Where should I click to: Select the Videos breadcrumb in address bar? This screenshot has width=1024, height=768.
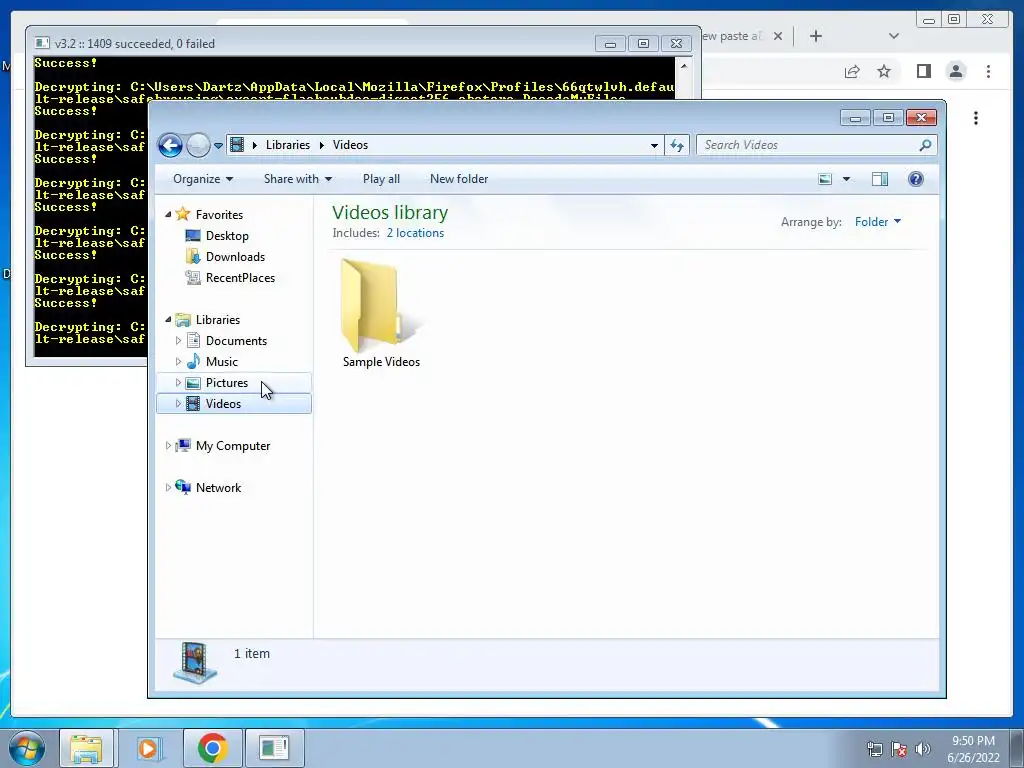tap(350, 145)
